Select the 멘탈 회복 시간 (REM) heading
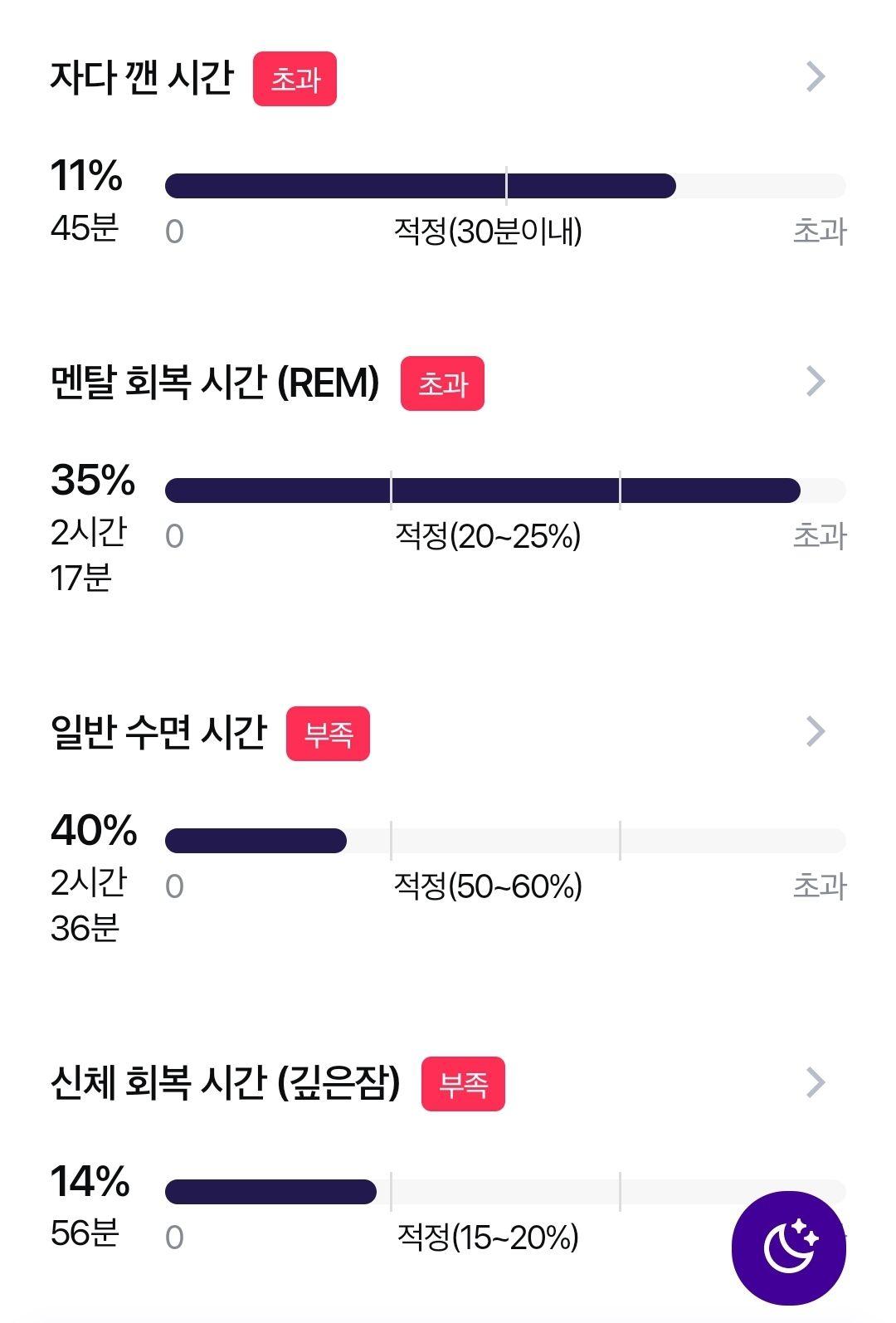The image size is (896, 1323). pos(215,383)
